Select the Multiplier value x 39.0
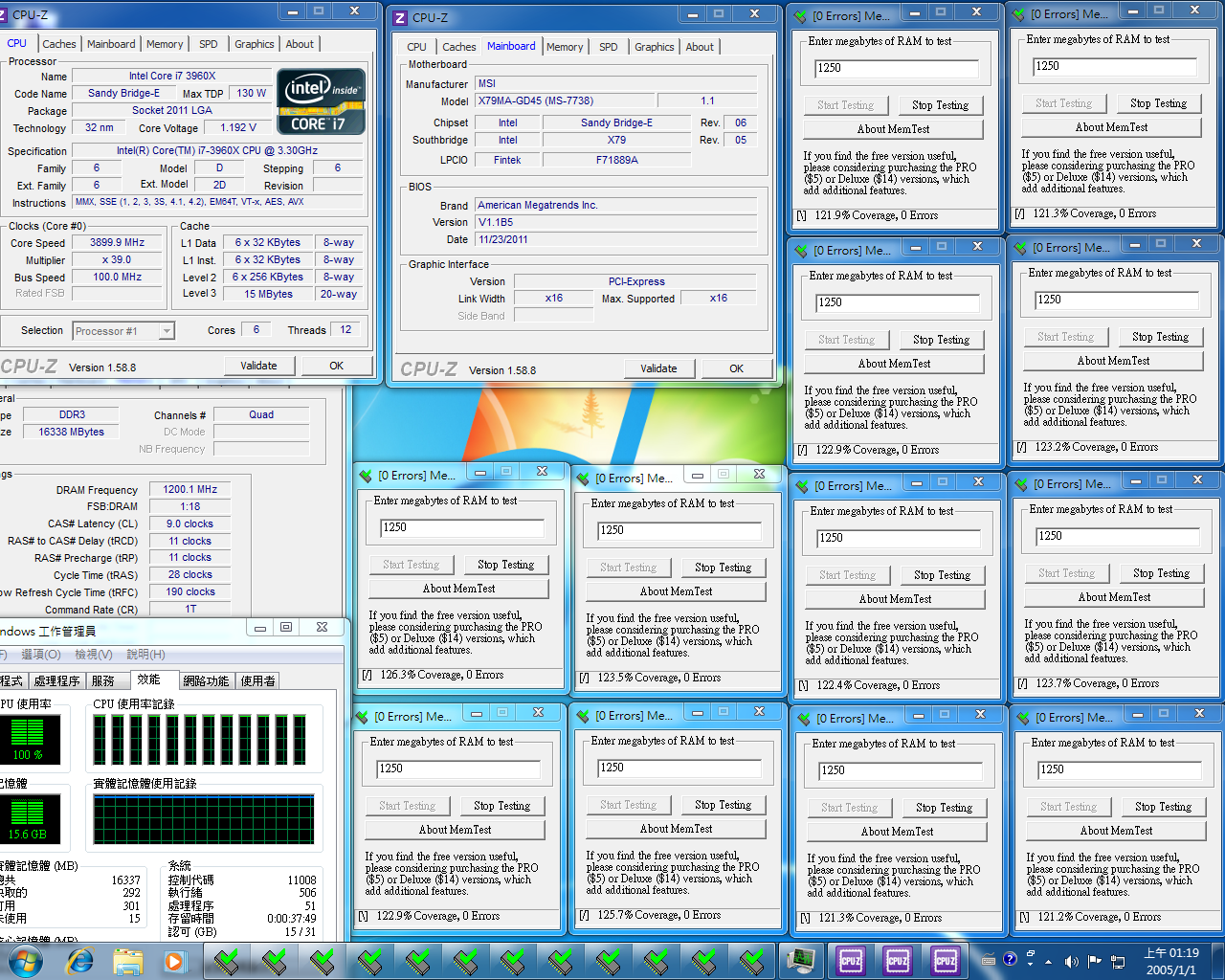This screenshot has width=1225, height=980. tap(117, 260)
